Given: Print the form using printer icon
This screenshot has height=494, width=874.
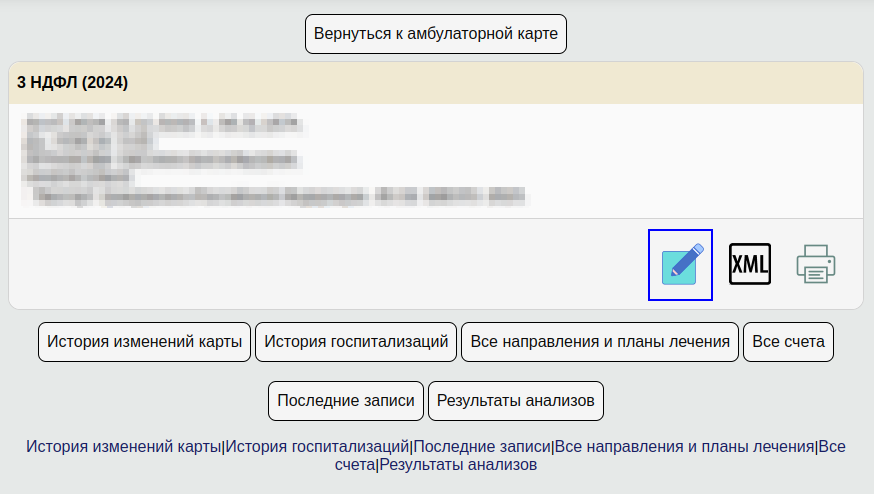Looking at the screenshot, I should click(x=816, y=264).
